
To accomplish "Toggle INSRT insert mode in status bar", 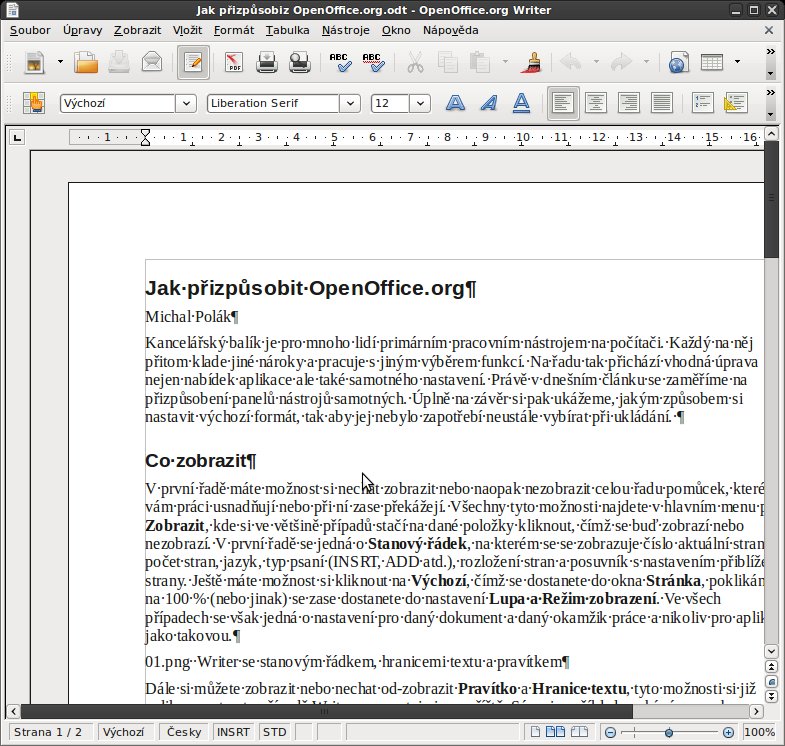I will click(x=233, y=732).
